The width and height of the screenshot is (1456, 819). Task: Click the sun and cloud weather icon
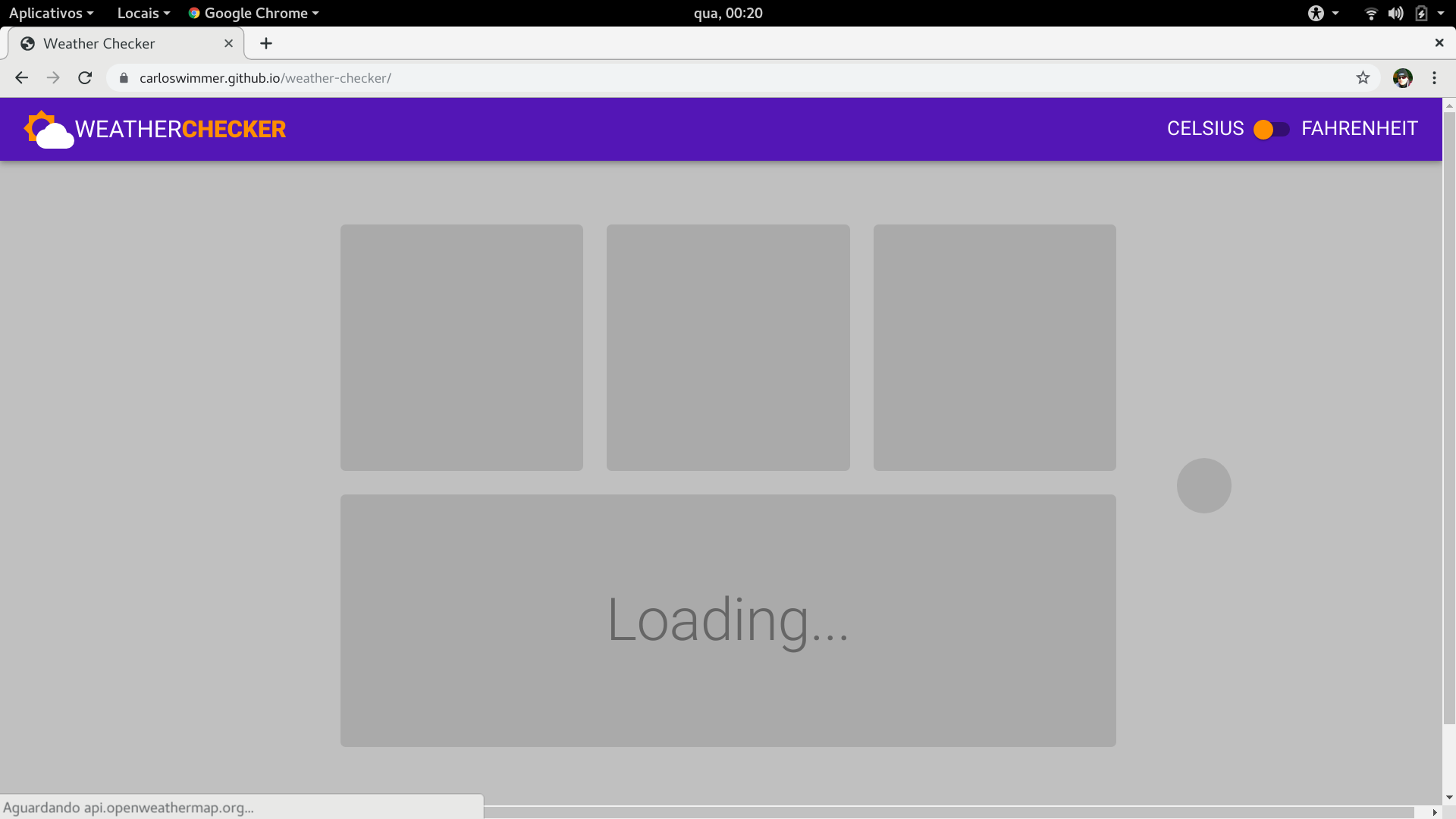point(48,129)
